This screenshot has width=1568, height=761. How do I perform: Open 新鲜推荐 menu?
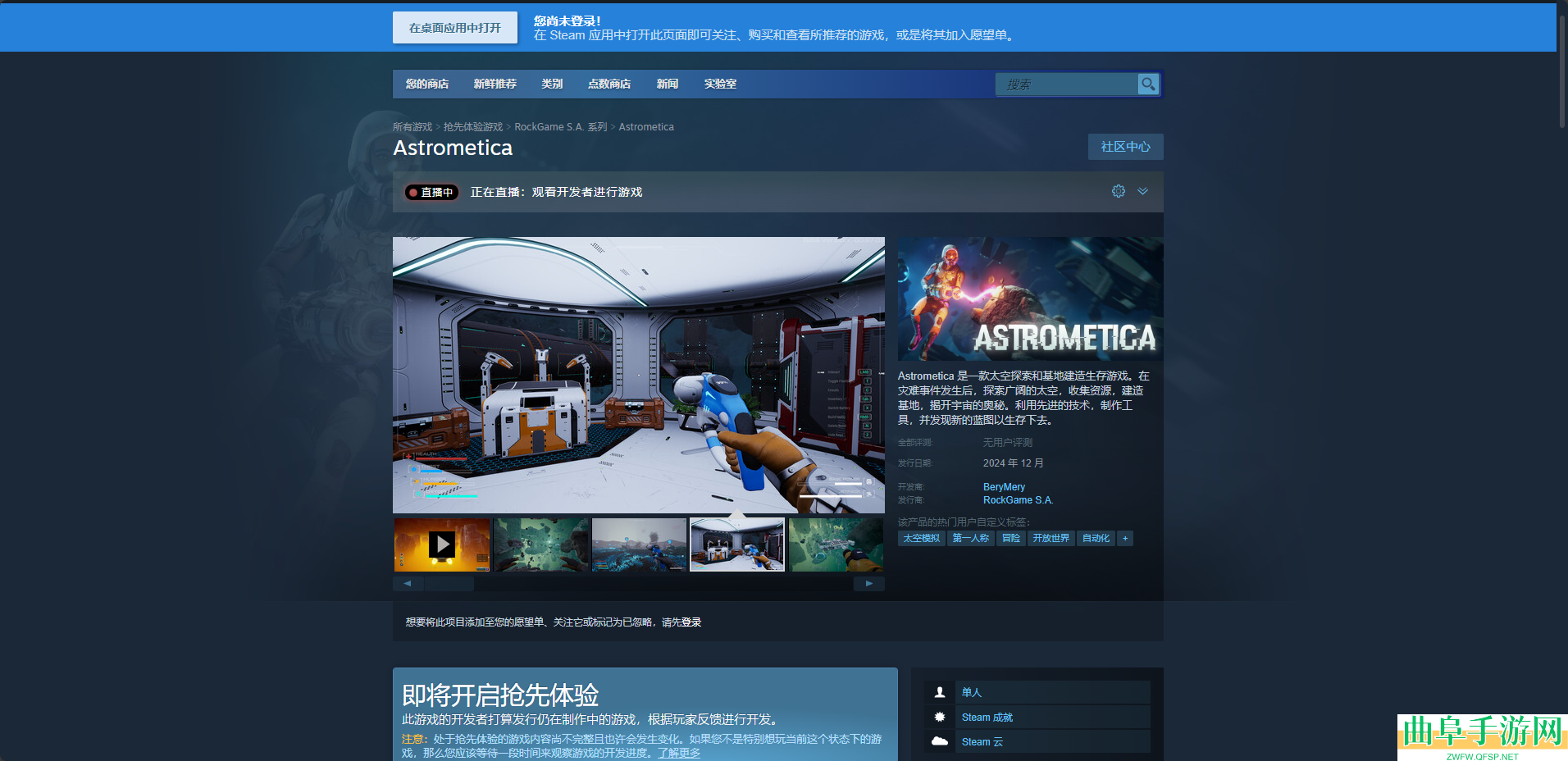point(495,84)
